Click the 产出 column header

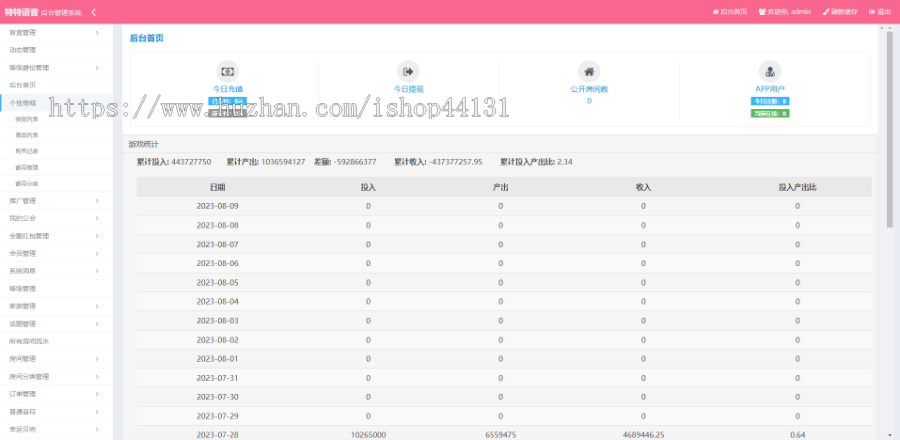[x=501, y=187]
